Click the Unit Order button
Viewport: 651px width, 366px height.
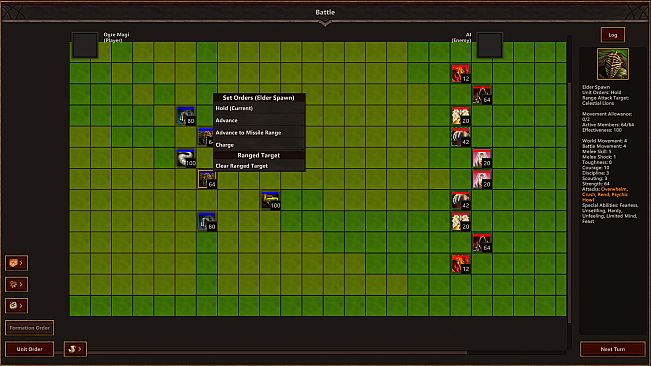(x=29, y=349)
